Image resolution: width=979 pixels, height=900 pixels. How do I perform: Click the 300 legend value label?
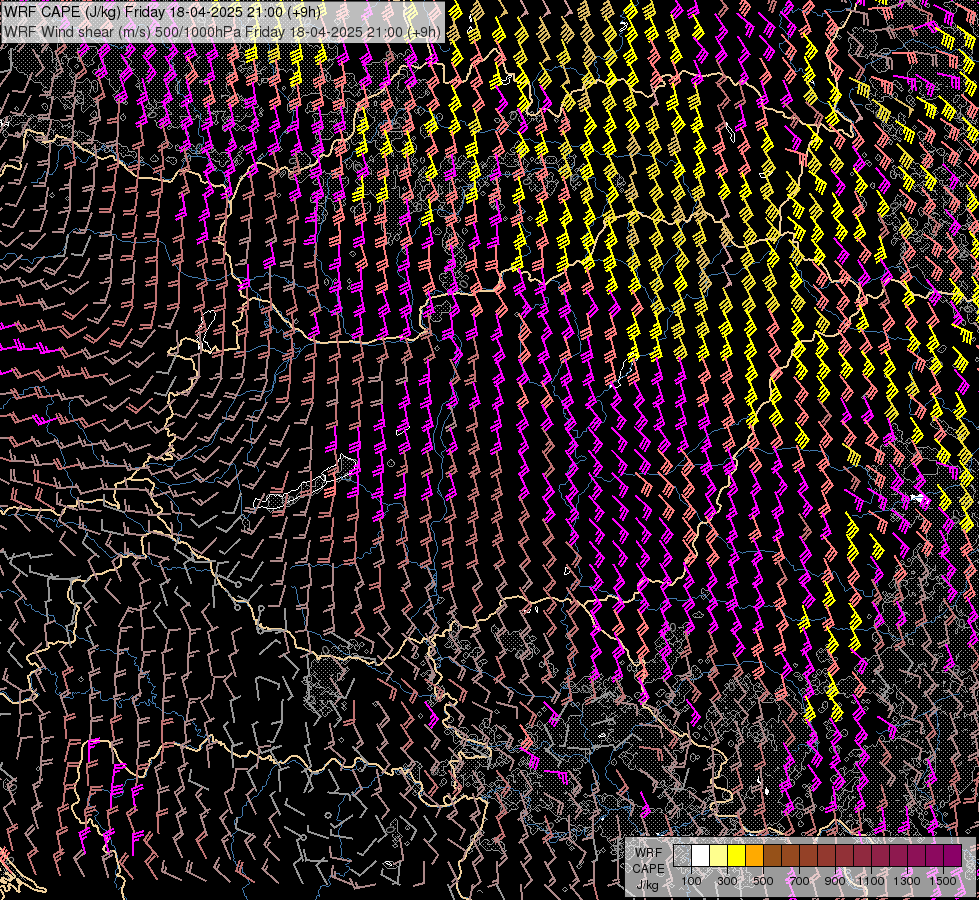(x=727, y=881)
